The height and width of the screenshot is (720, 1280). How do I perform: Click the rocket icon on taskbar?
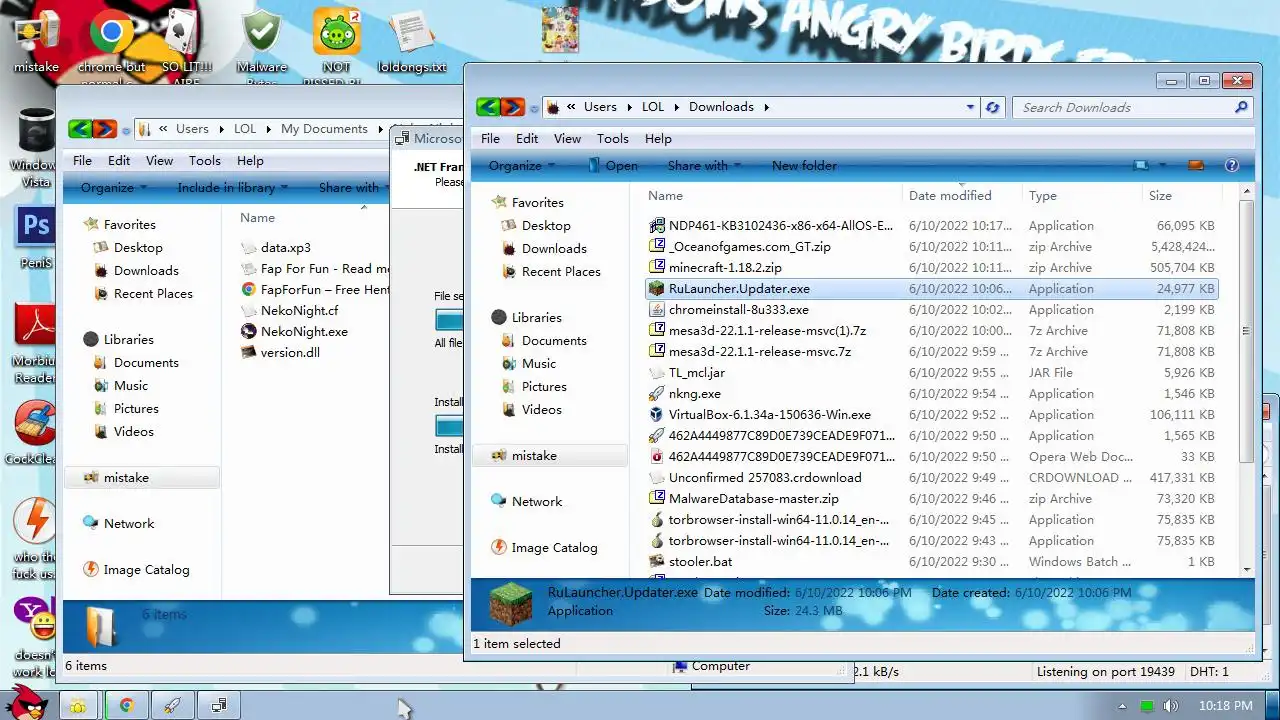(x=173, y=705)
